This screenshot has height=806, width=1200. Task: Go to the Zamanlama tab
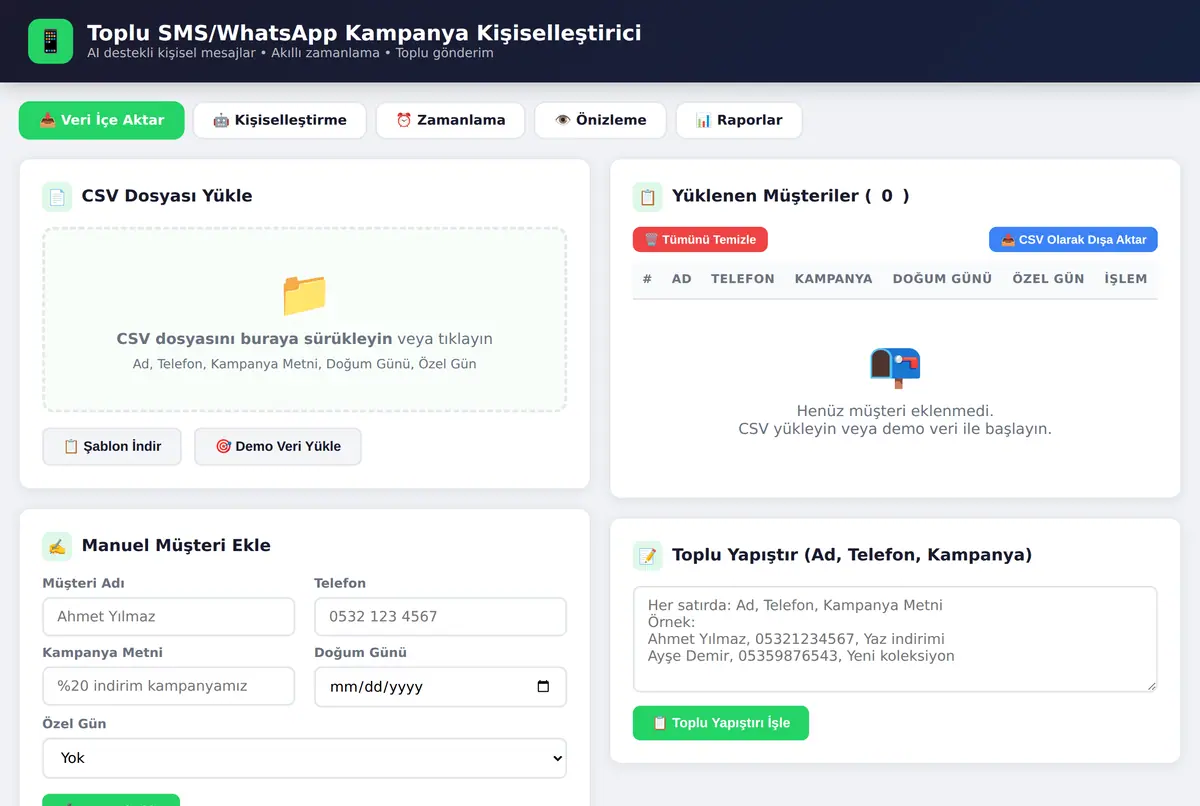tap(451, 120)
